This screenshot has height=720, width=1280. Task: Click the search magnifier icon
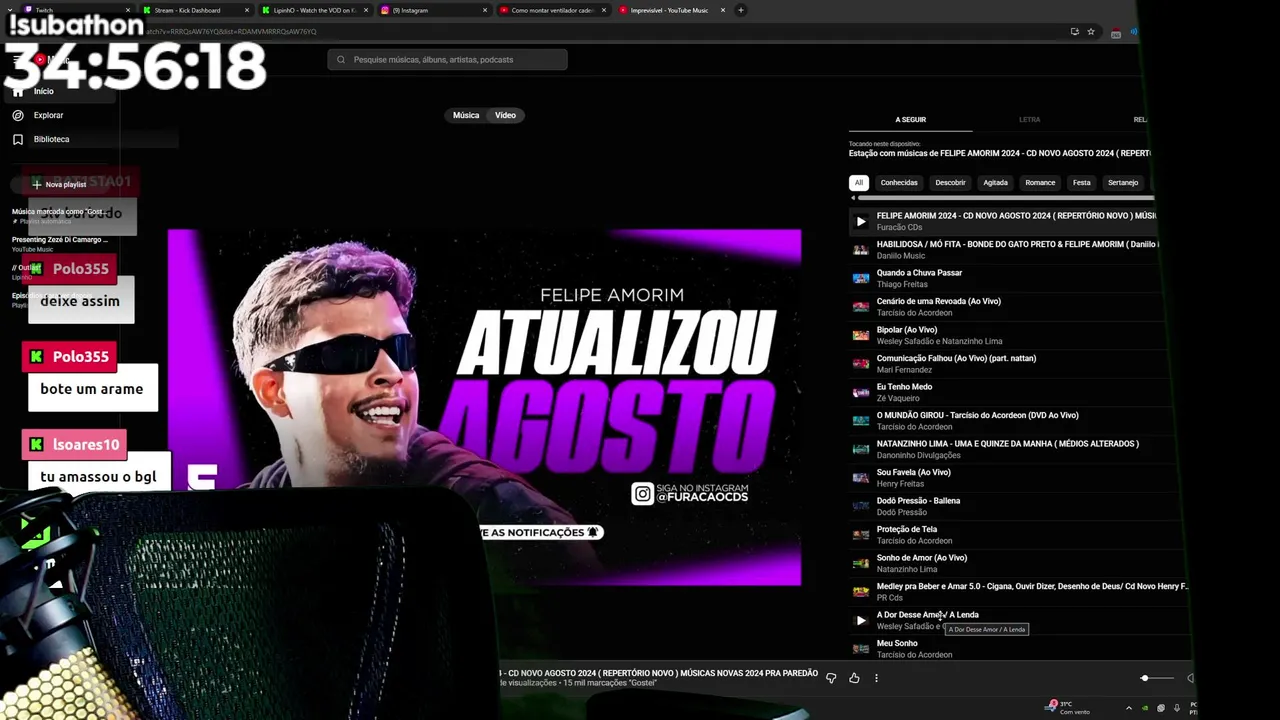(x=341, y=60)
